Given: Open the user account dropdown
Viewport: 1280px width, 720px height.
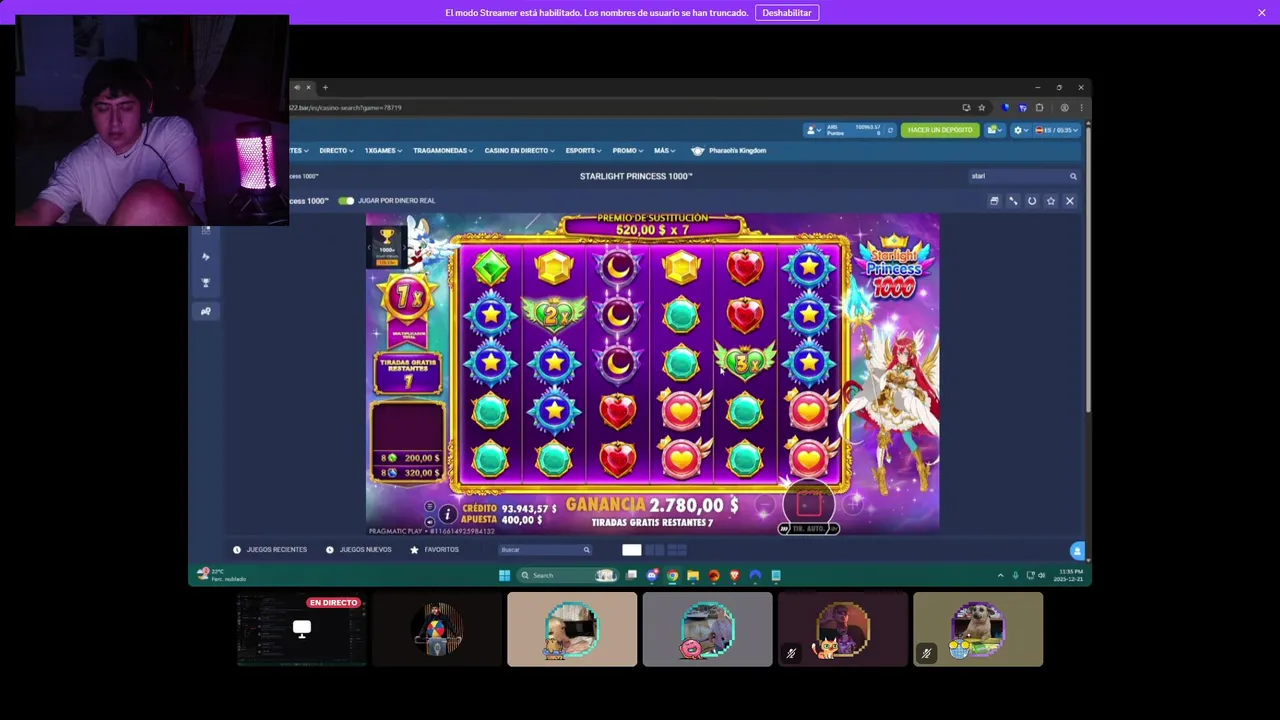Looking at the screenshot, I should [816, 130].
